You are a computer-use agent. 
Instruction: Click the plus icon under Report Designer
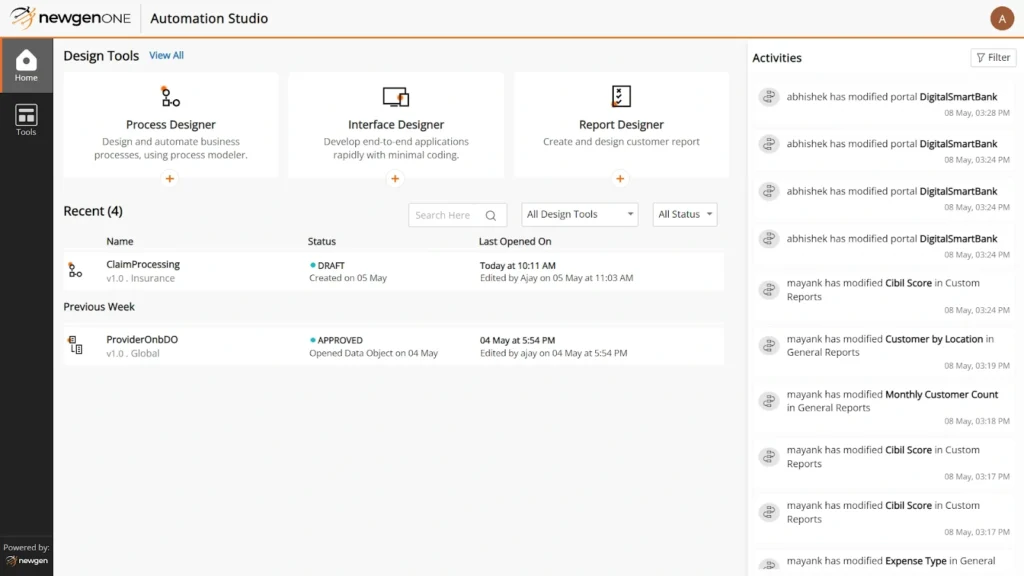tap(620, 178)
